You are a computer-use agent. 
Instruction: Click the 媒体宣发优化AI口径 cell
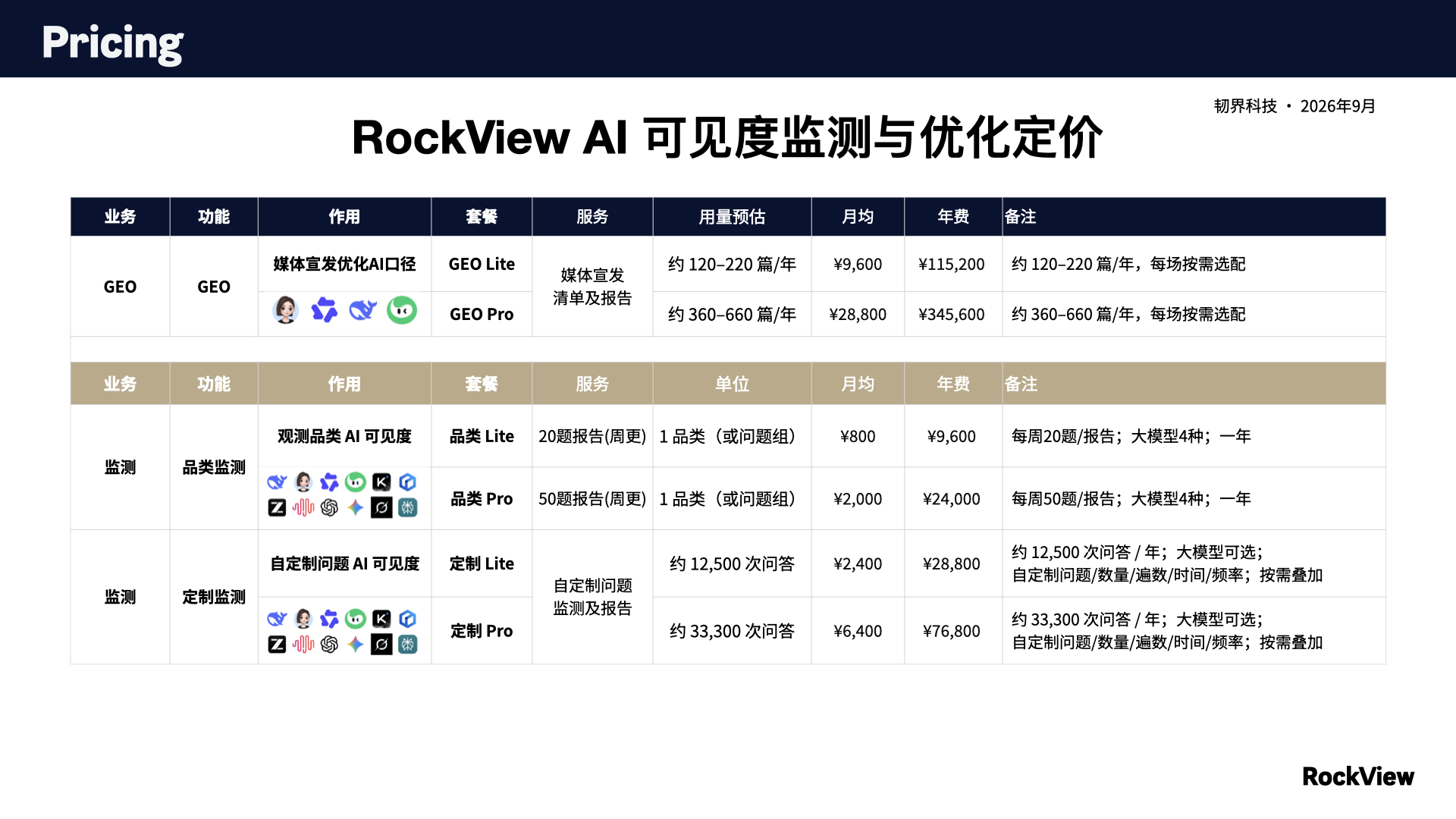(344, 264)
